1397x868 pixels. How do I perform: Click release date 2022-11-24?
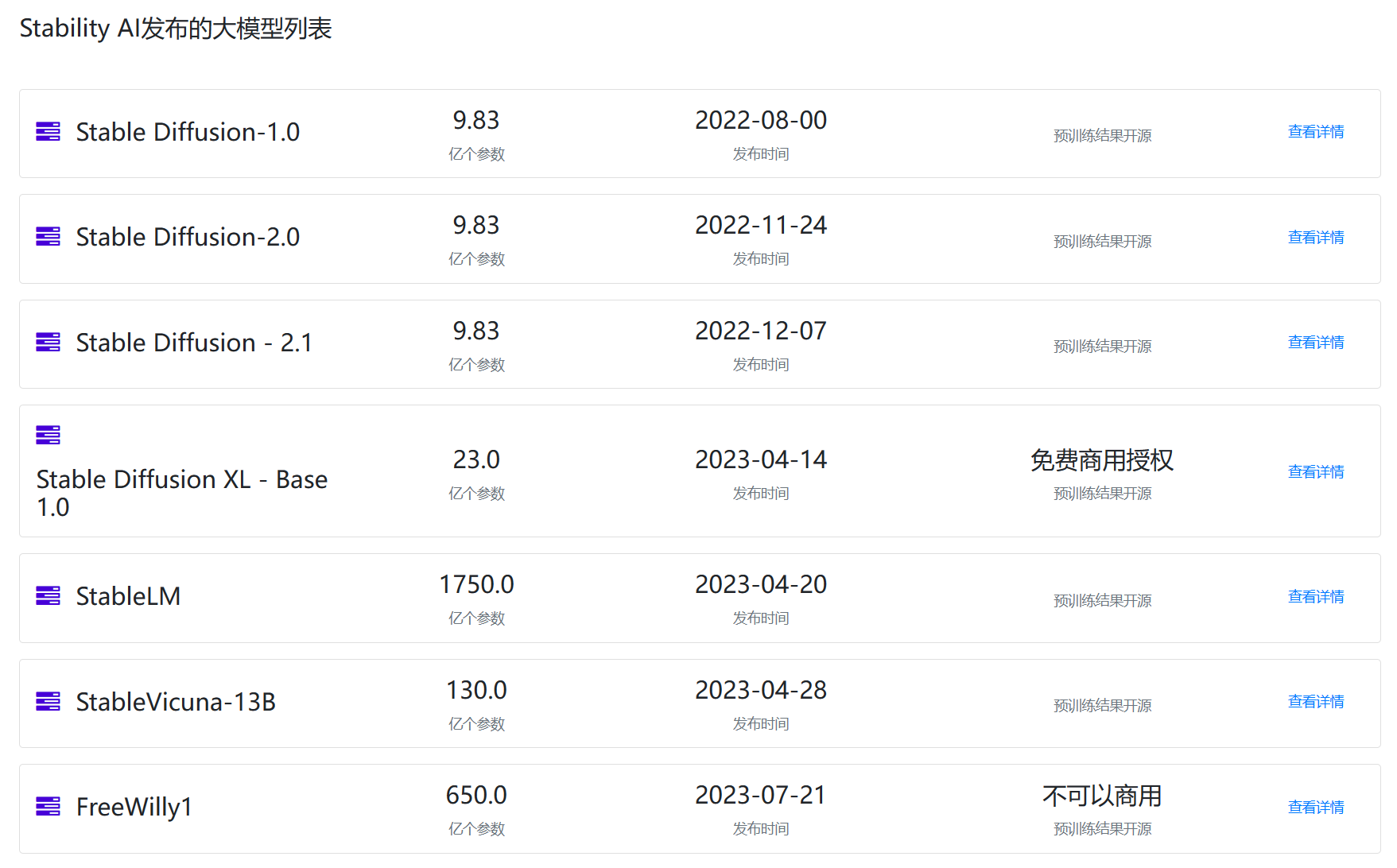(761, 225)
